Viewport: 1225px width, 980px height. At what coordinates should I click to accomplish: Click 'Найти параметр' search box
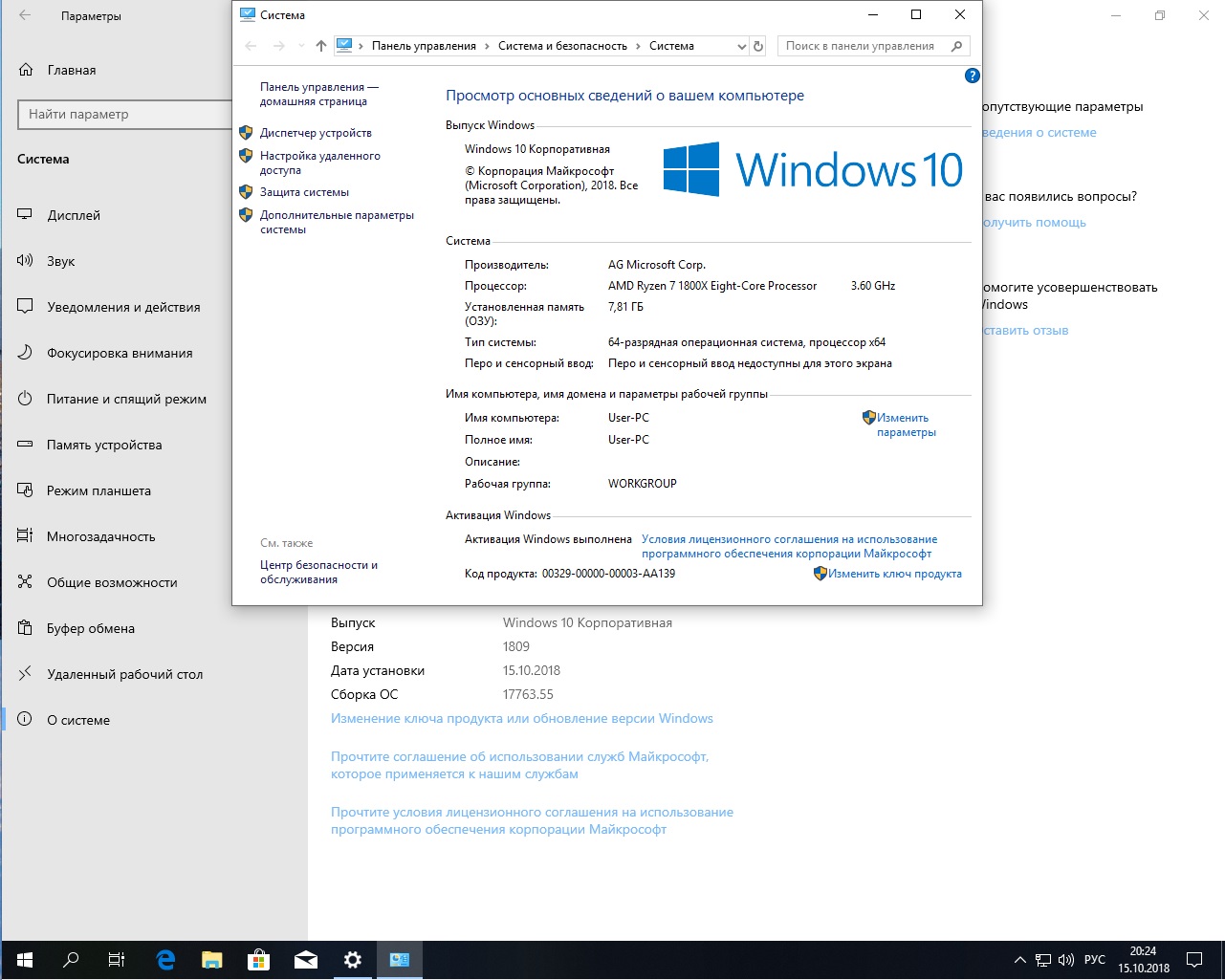click(x=124, y=114)
